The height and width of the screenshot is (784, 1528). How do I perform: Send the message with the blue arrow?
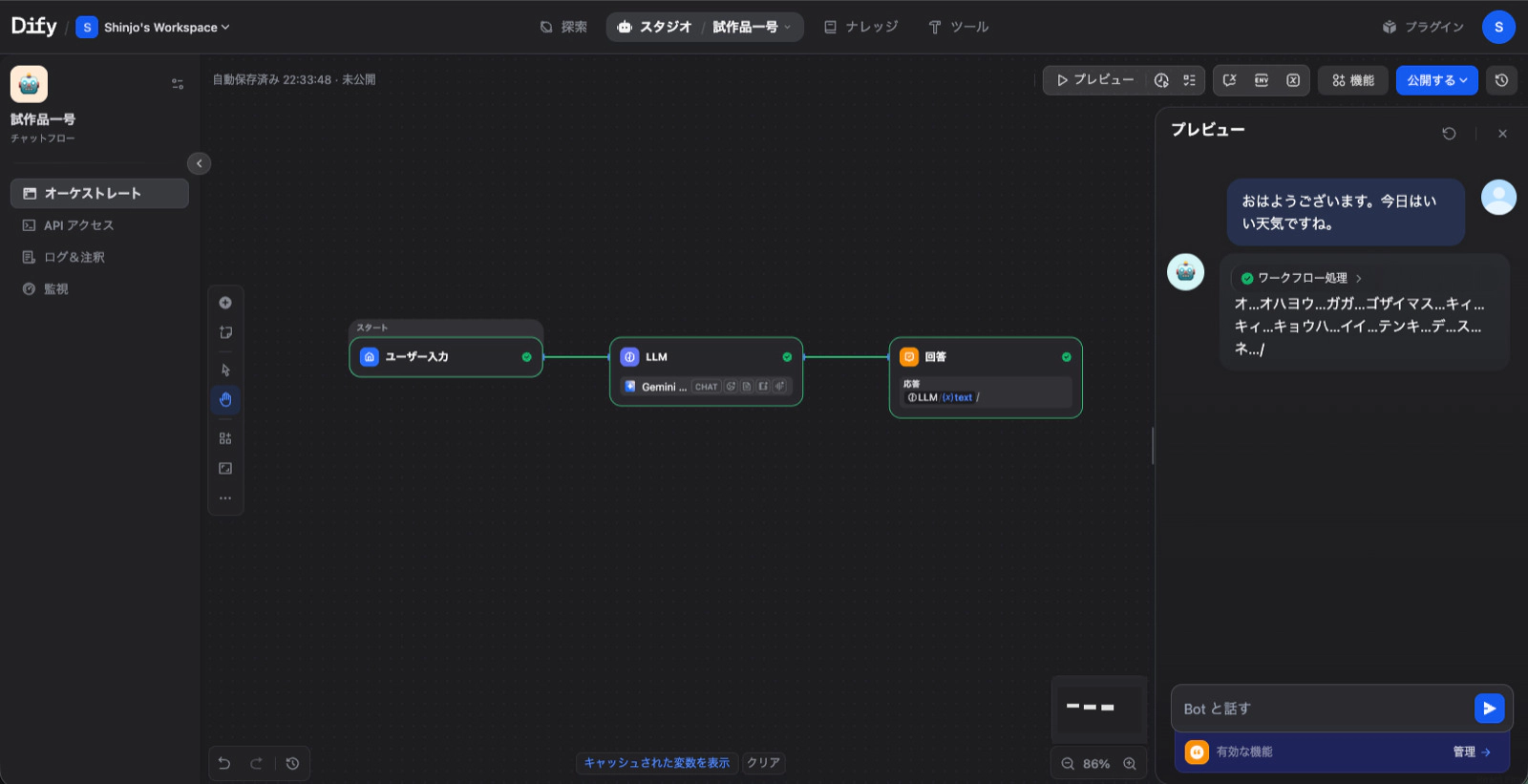tap(1489, 709)
